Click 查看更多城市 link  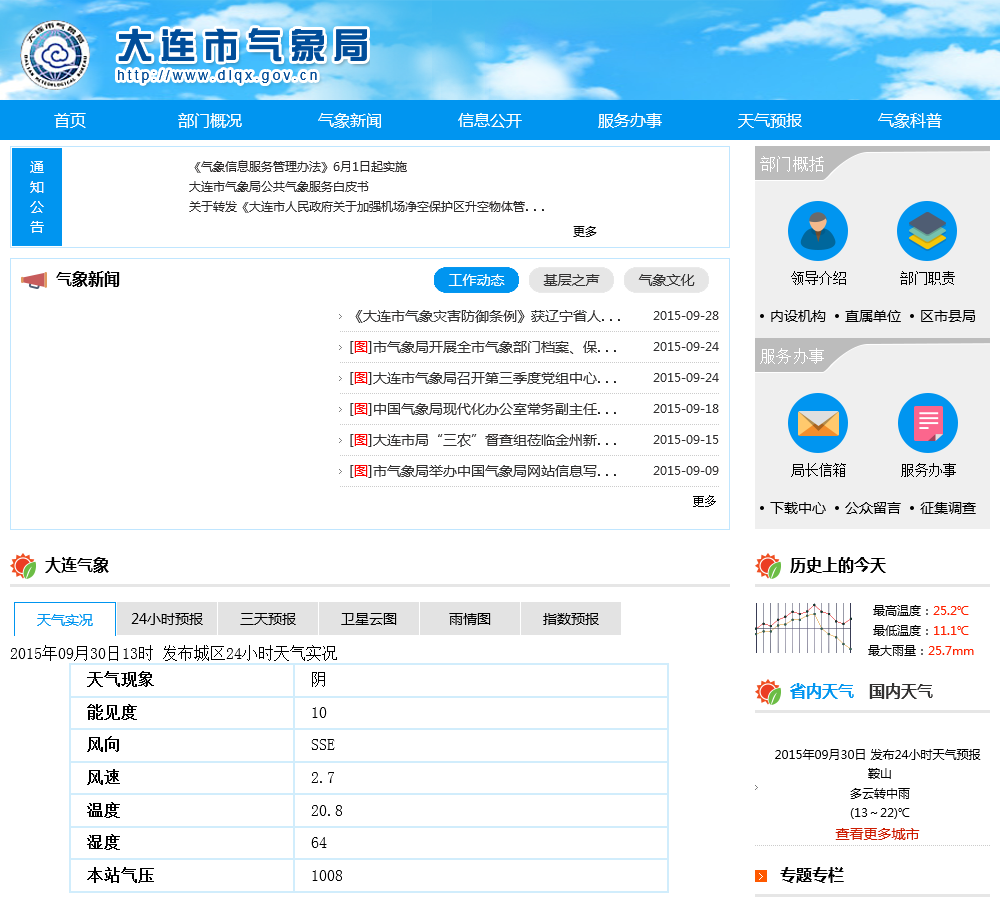(x=877, y=834)
